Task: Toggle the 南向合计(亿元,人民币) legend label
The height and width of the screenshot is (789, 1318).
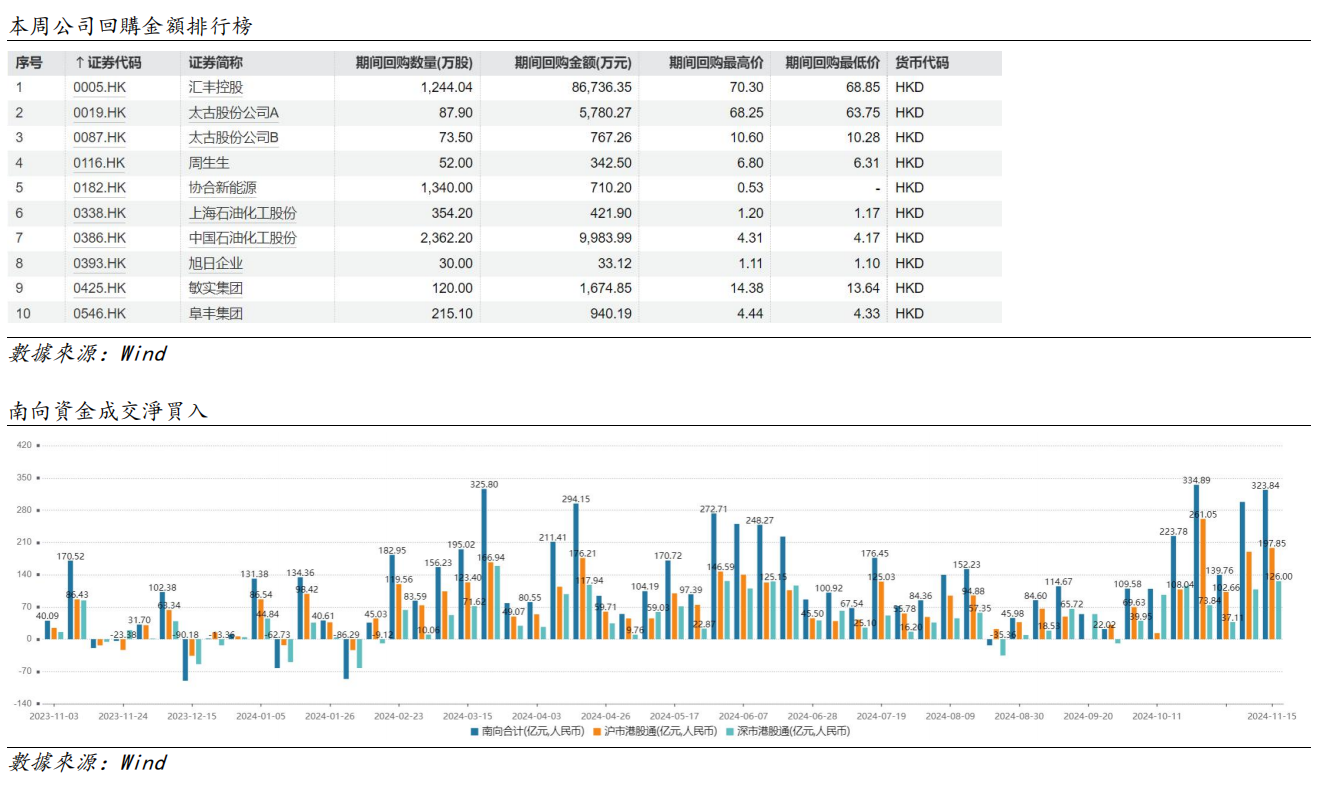Action: tap(533, 732)
